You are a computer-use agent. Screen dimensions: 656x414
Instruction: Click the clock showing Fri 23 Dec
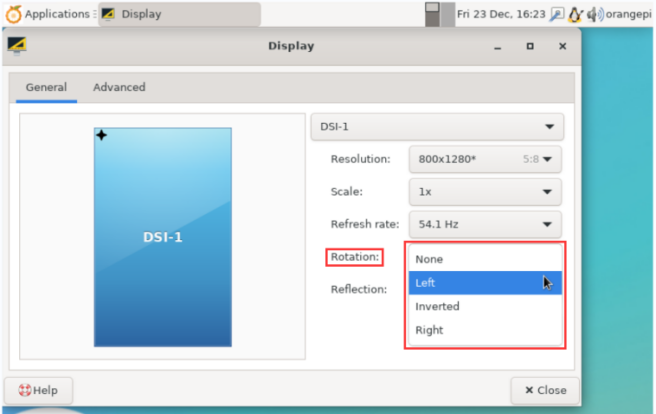(501, 14)
